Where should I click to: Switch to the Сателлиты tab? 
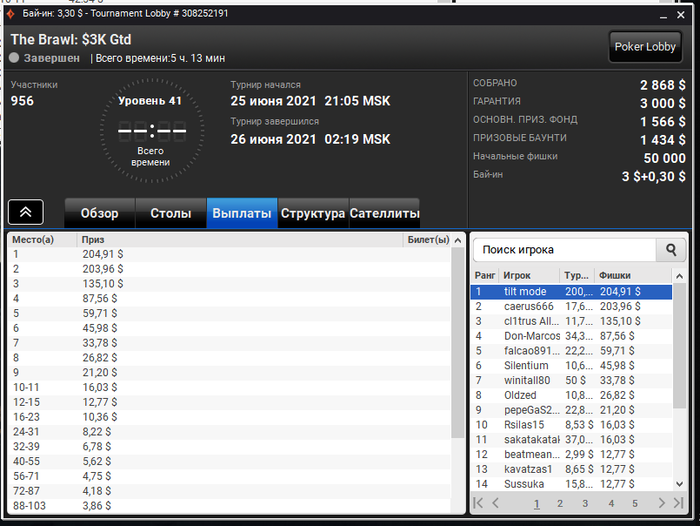click(x=384, y=213)
